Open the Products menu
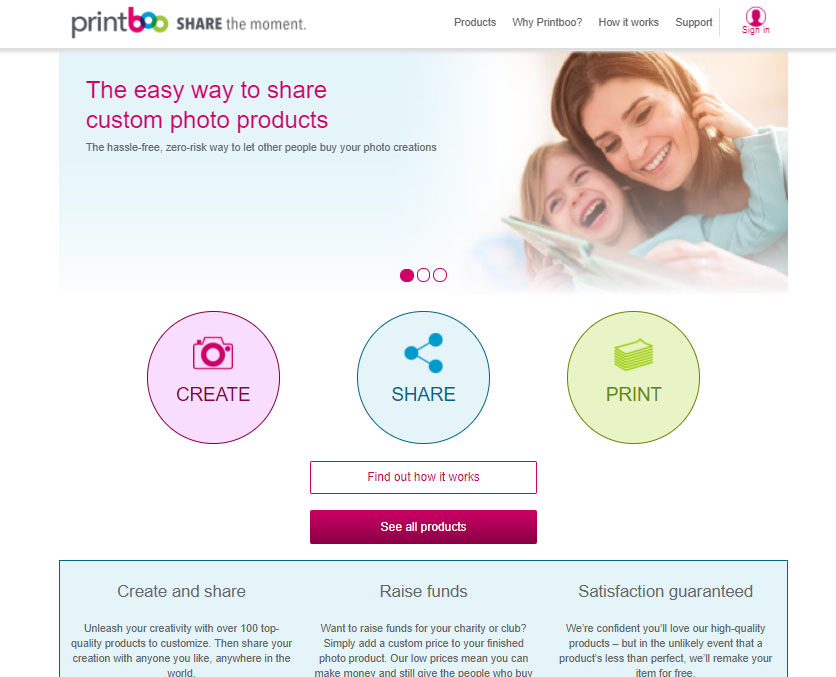 pyautogui.click(x=475, y=22)
